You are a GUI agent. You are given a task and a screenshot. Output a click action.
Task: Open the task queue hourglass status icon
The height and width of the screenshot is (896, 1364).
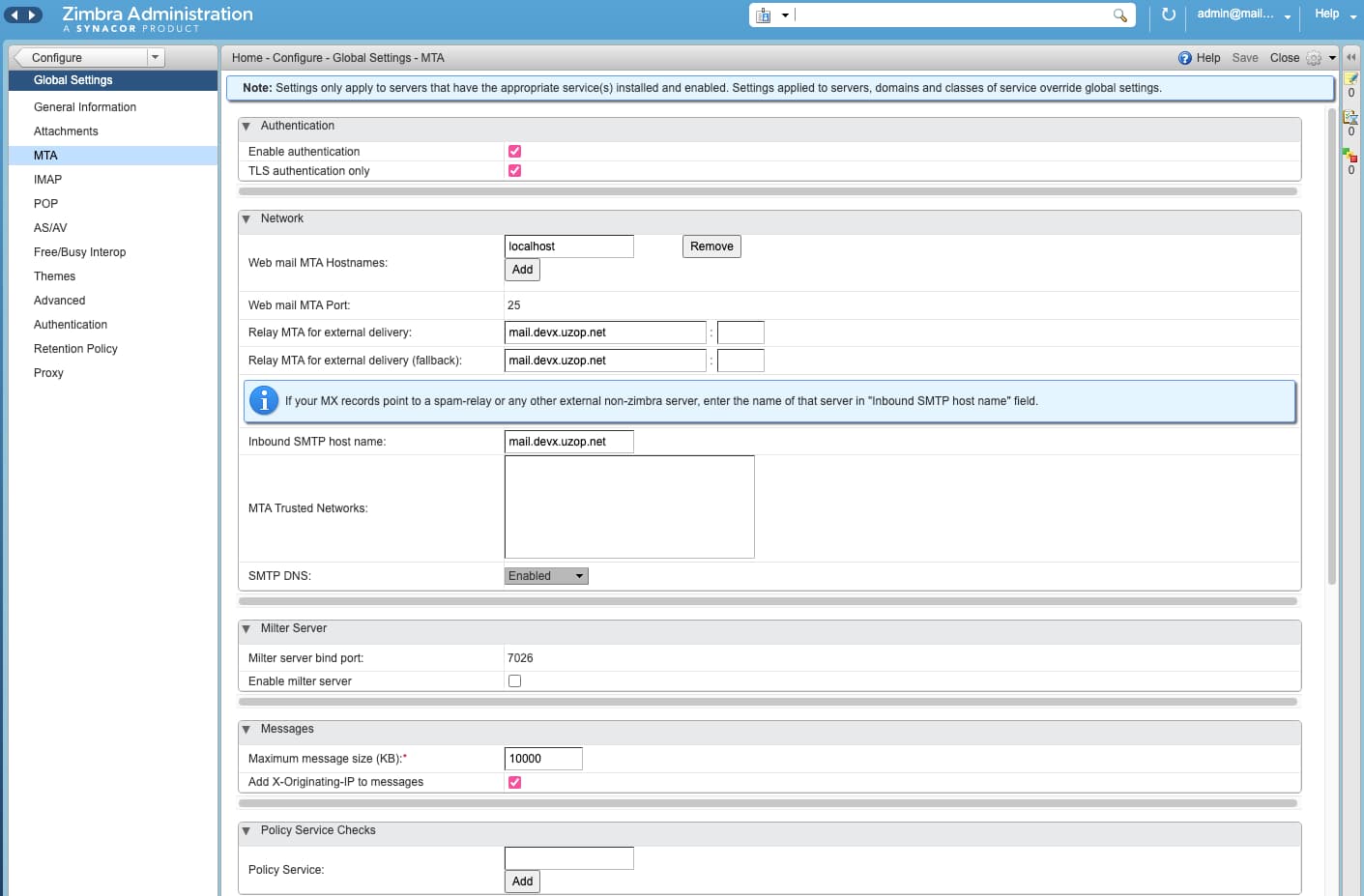pyautogui.click(x=1351, y=117)
